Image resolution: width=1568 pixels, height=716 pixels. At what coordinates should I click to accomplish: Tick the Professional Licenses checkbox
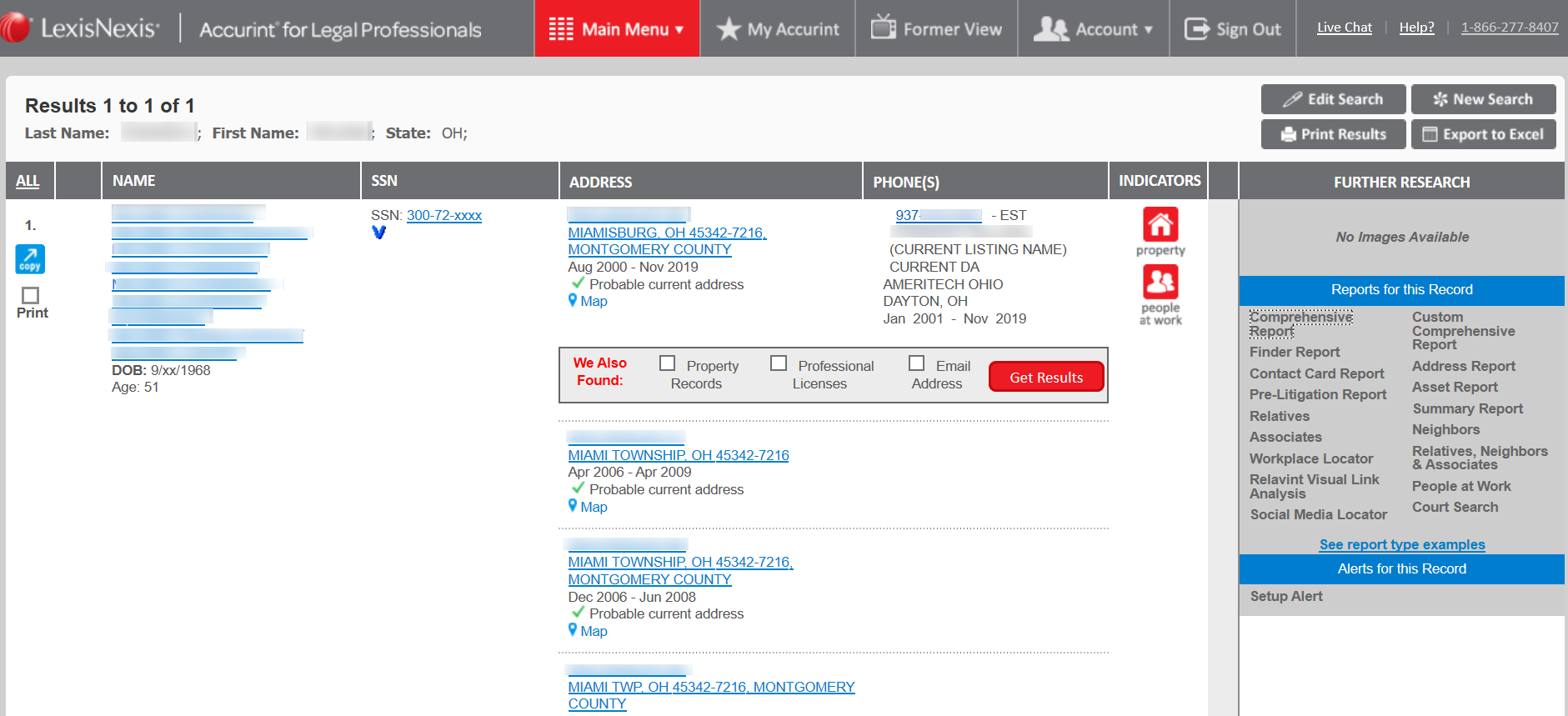pos(779,363)
